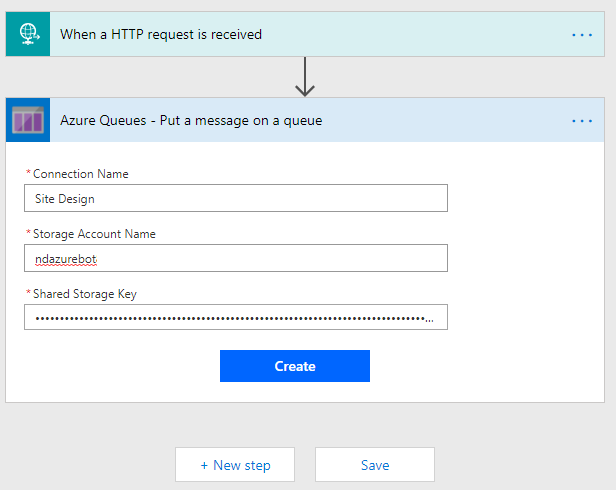Add a step with '+ New step'

[235, 464]
